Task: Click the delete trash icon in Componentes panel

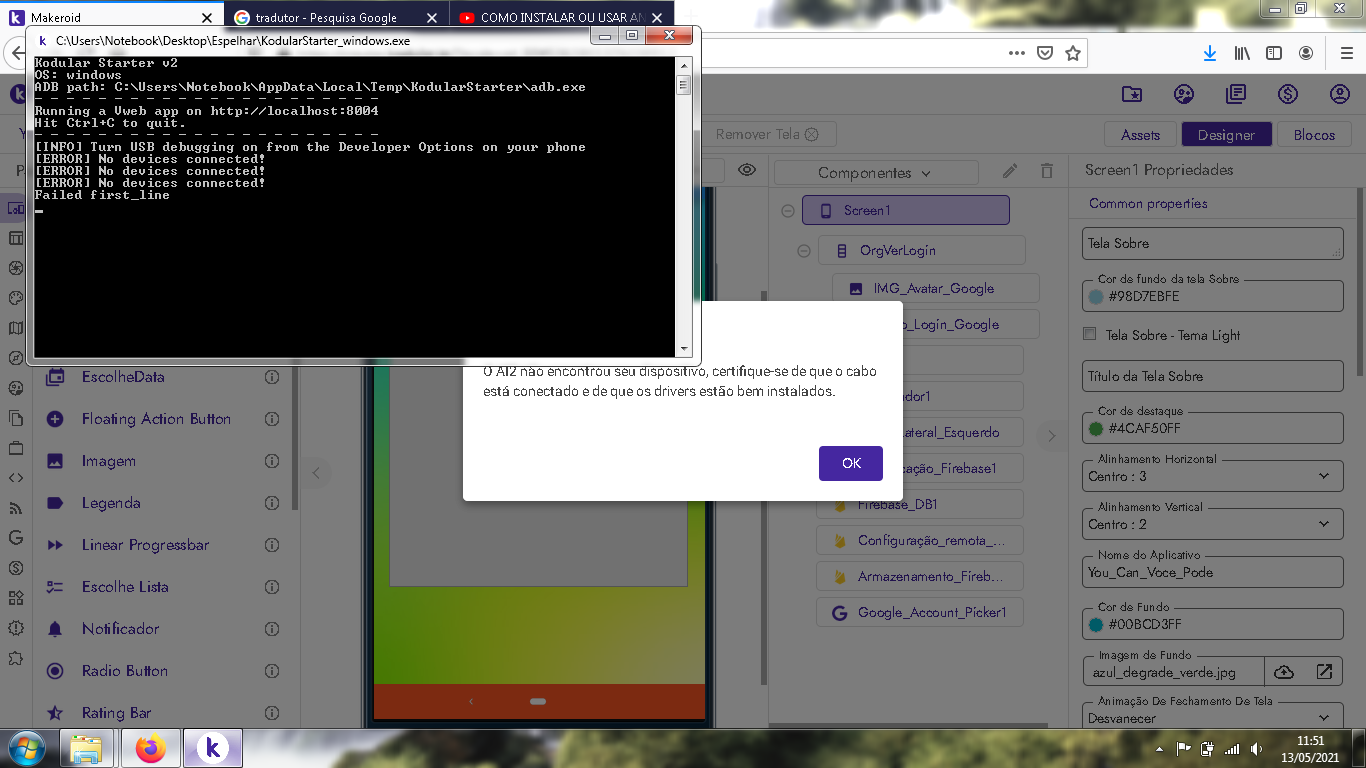Action: click(1046, 172)
